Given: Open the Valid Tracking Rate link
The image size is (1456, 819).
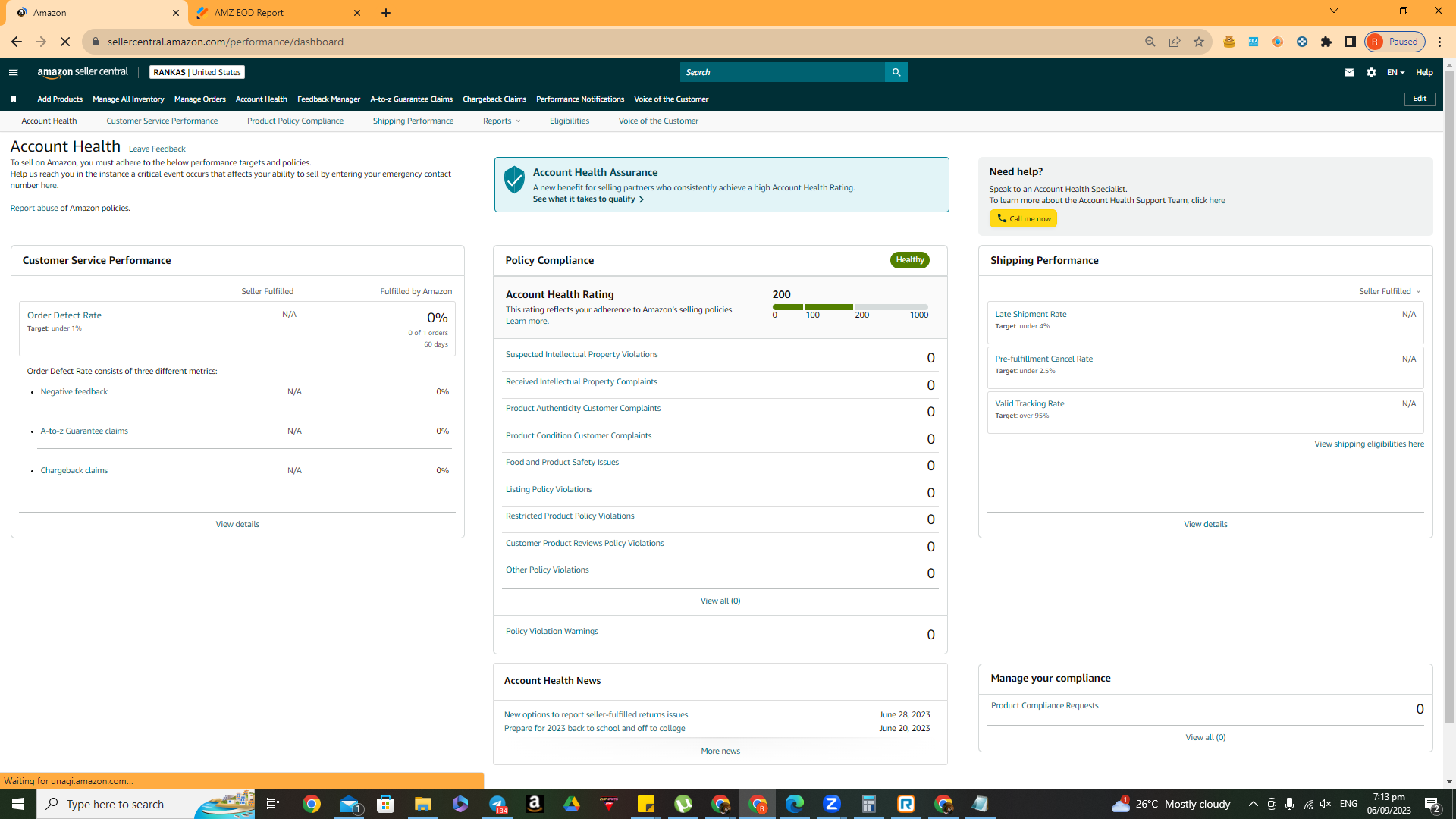Looking at the screenshot, I should click(x=1029, y=404).
